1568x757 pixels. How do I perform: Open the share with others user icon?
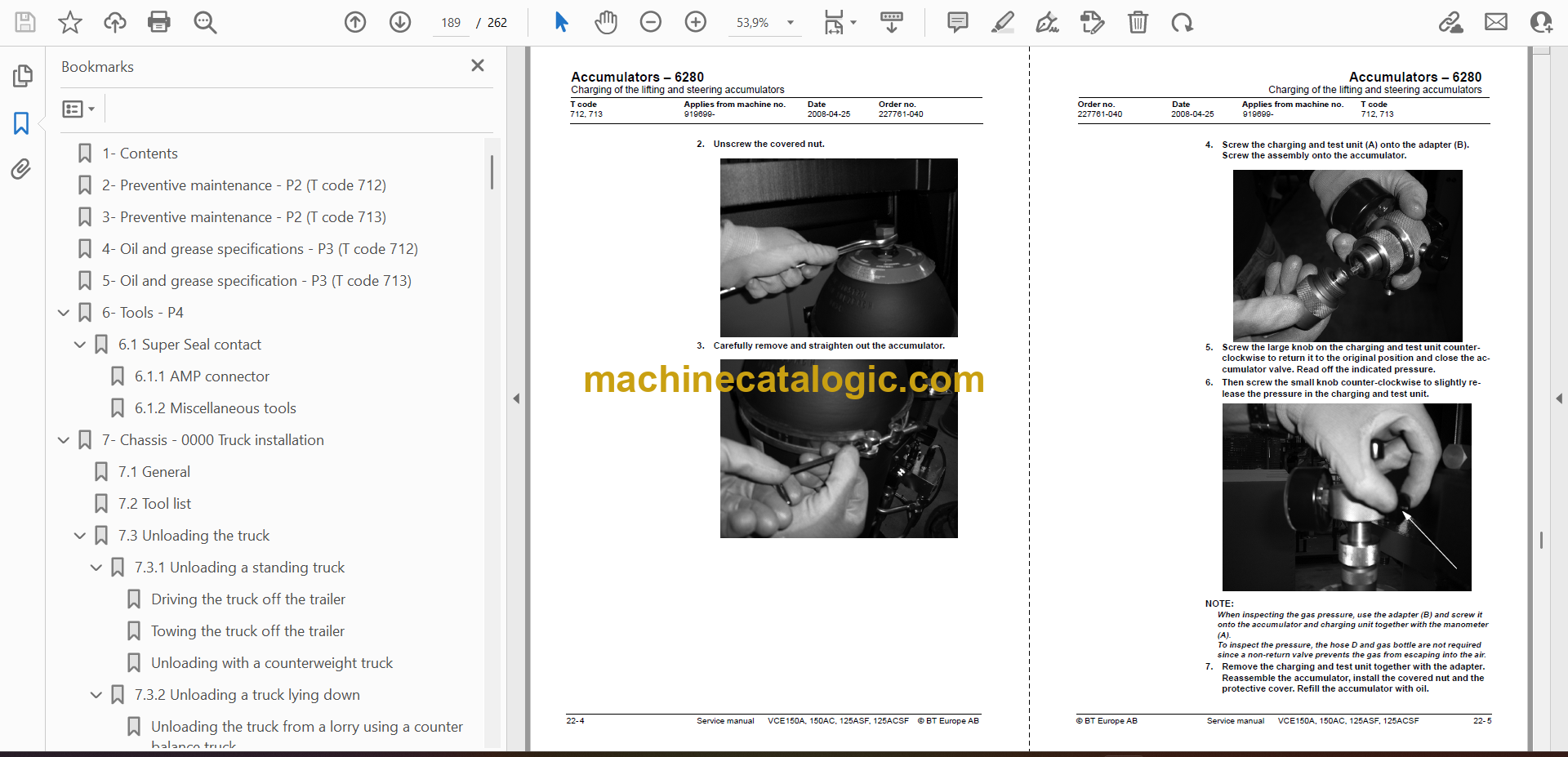(1541, 22)
